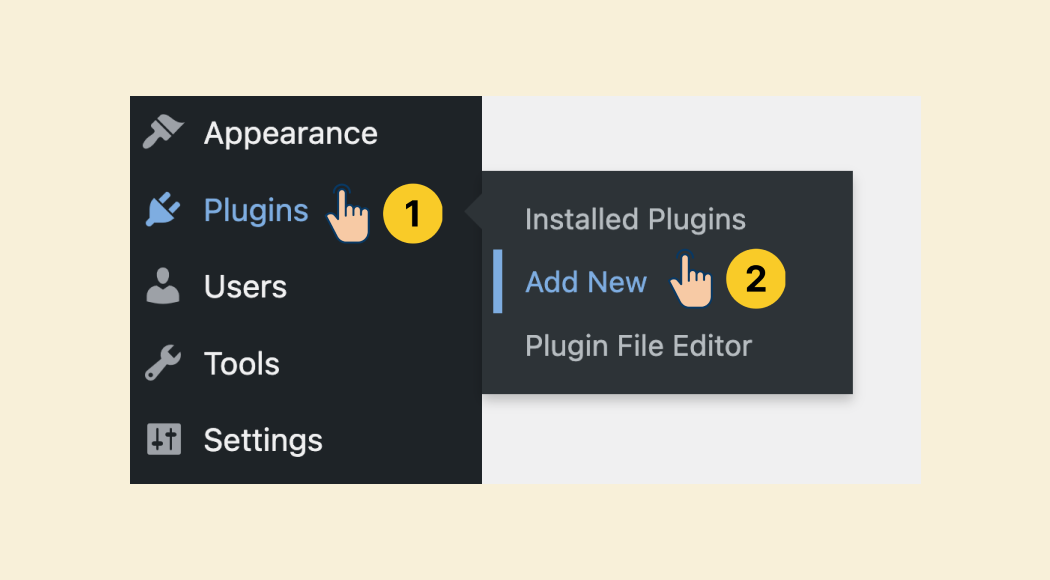Click the blue active bar beside Add New
This screenshot has height=580, width=1050.
498,281
